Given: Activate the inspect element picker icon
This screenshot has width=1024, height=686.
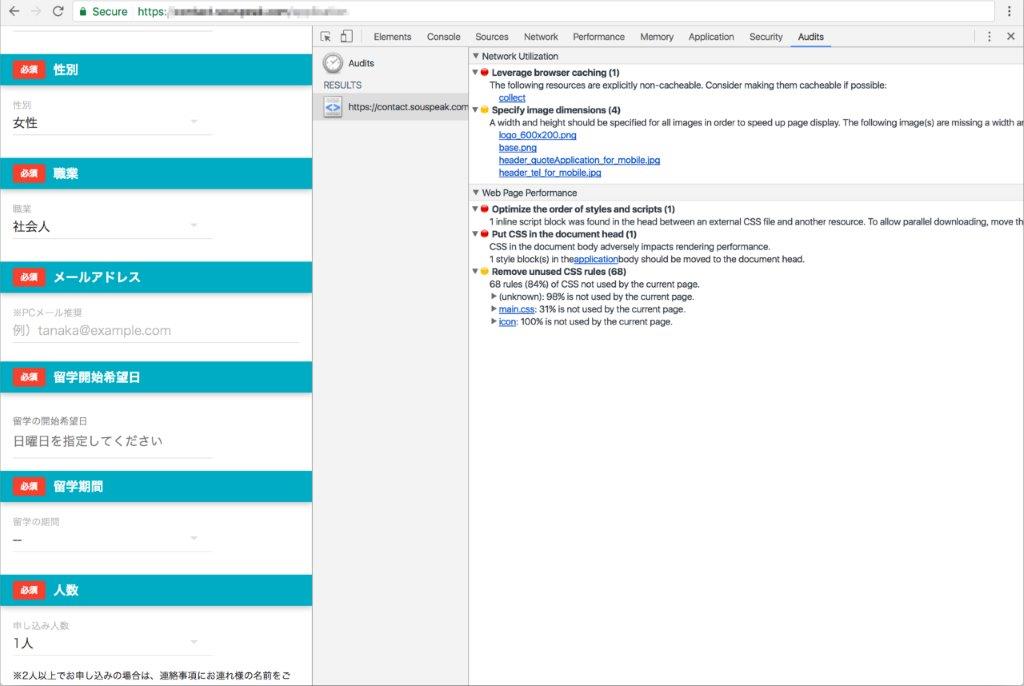Looking at the screenshot, I should tap(325, 37).
